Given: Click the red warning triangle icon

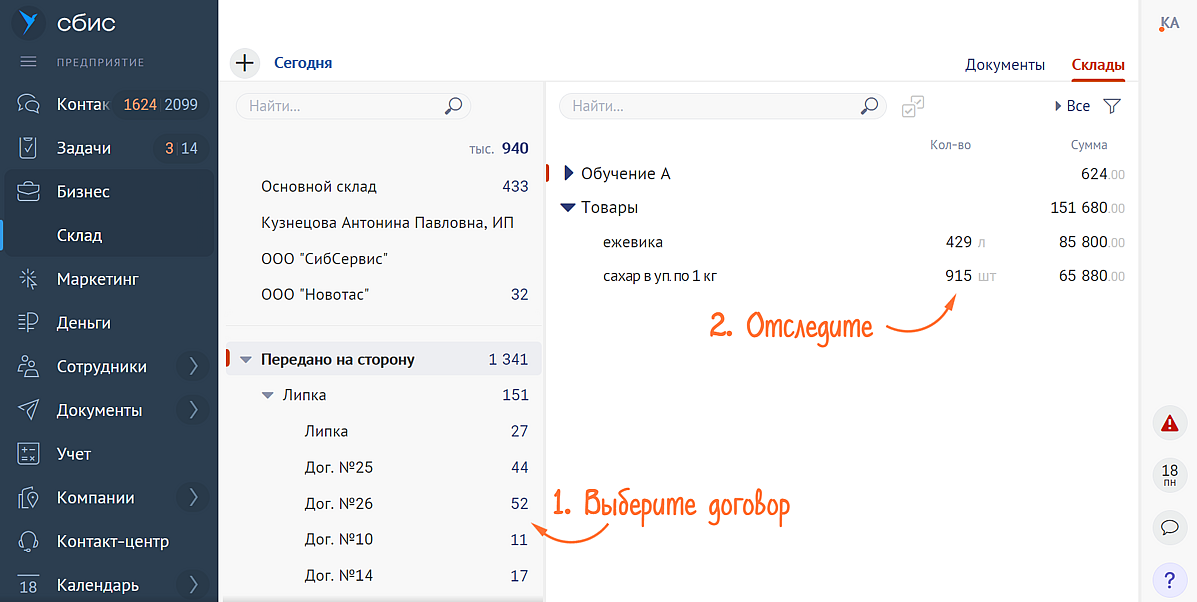Looking at the screenshot, I should point(1169,424).
